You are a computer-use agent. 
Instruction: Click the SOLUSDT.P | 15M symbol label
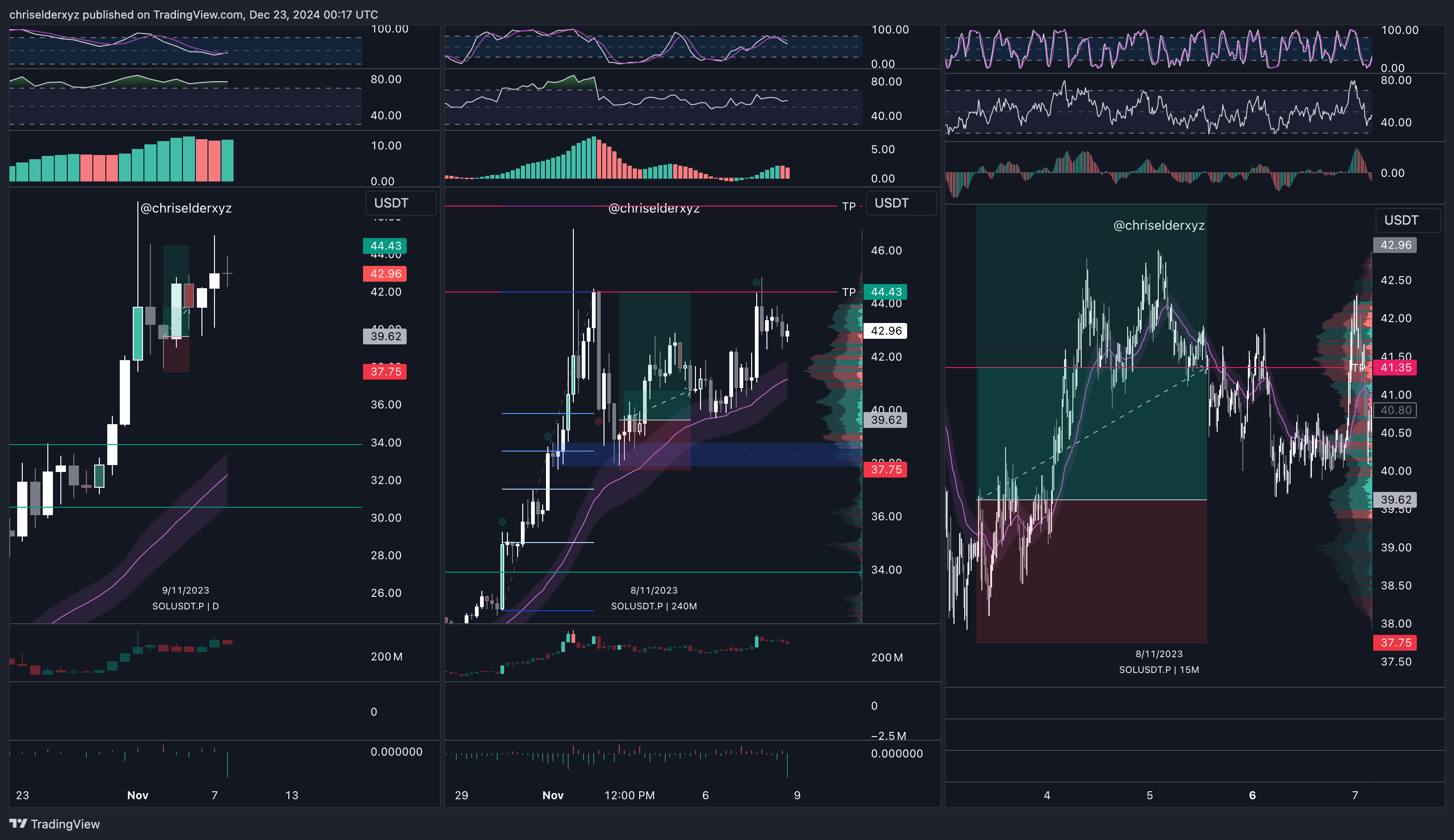click(x=1159, y=669)
